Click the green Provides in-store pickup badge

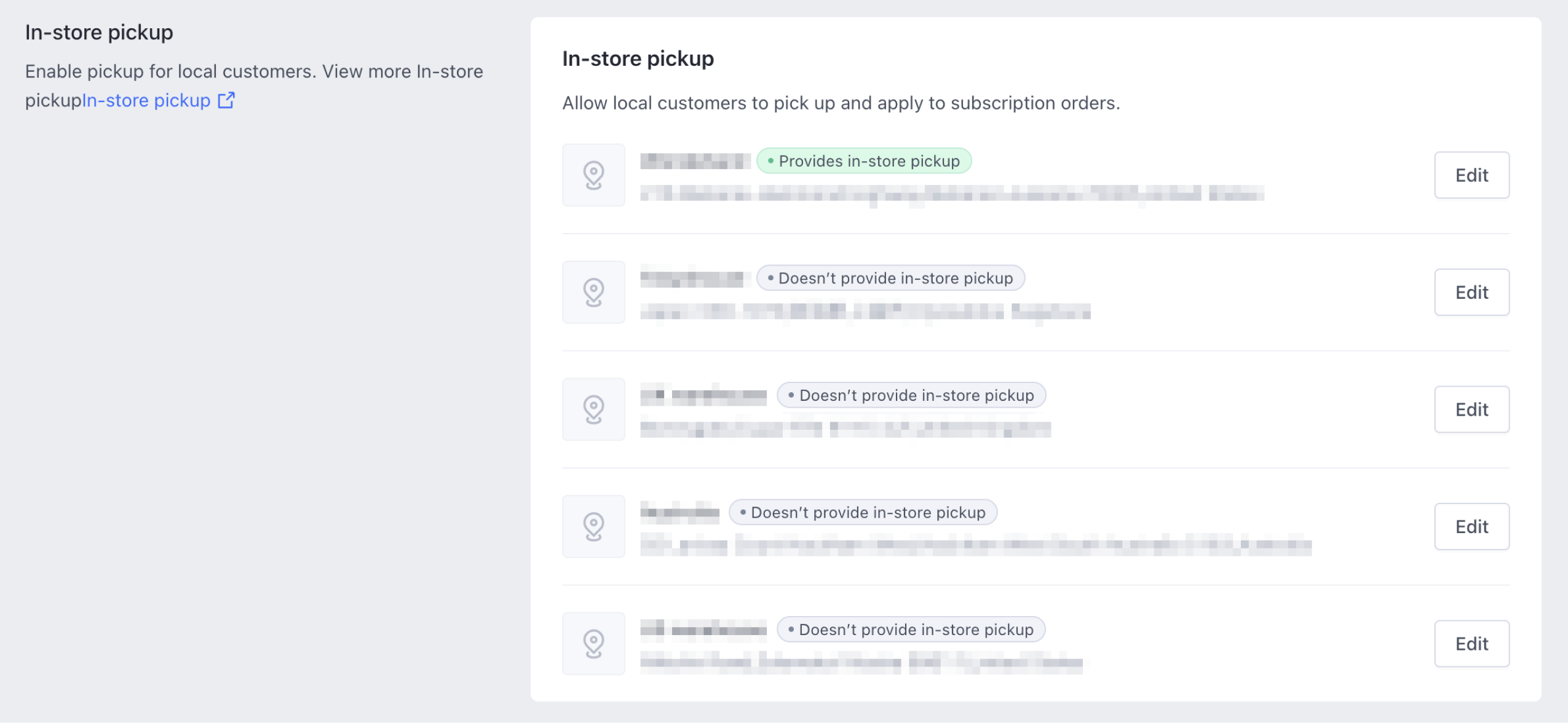pos(863,161)
